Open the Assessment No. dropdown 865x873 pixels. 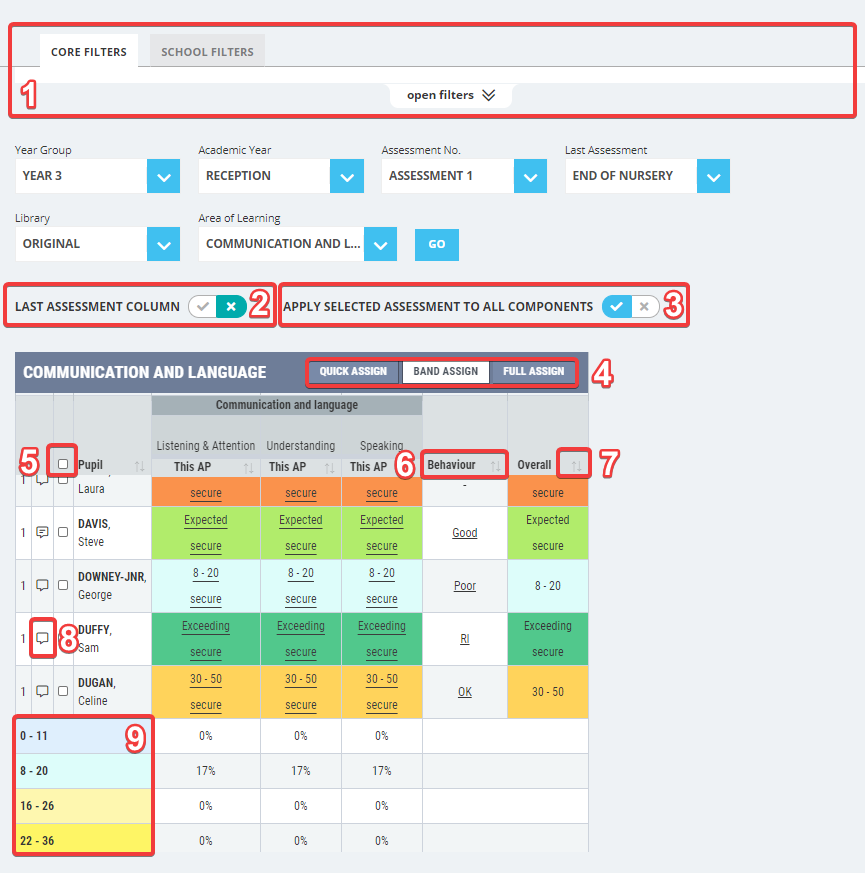pyautogui.click(x=530, y=176)
